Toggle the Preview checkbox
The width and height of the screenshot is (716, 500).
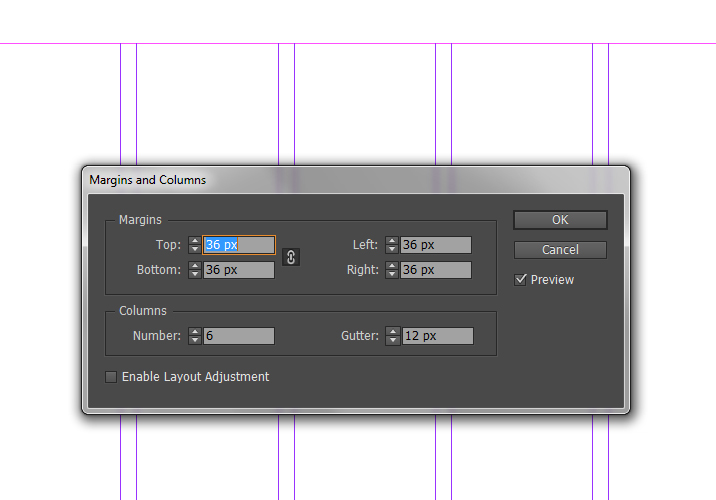(x=521, y=279)
